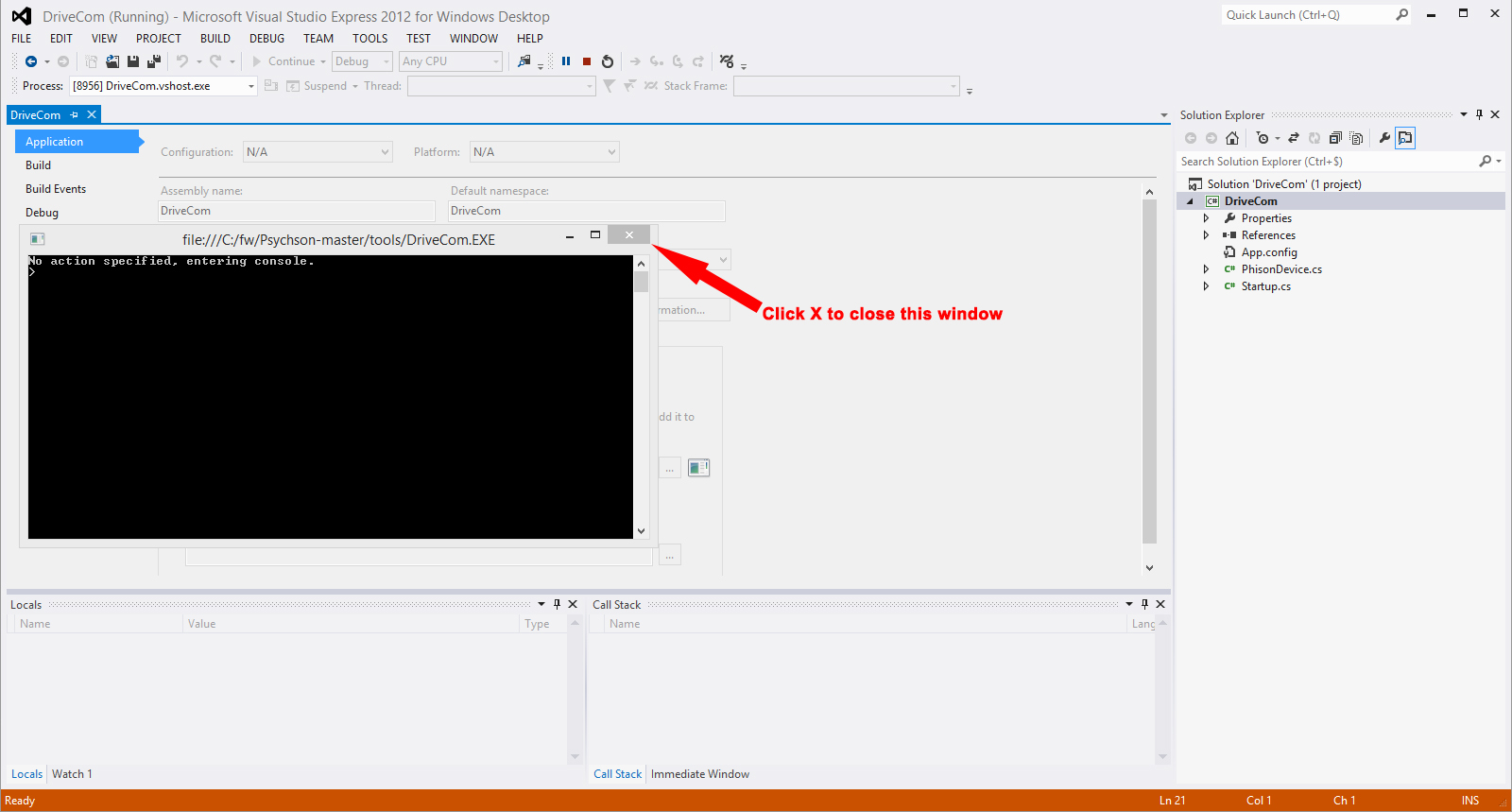1512x812 pixels.
Task: Save the current file with the floppy icon
Action: coord(133,61)
